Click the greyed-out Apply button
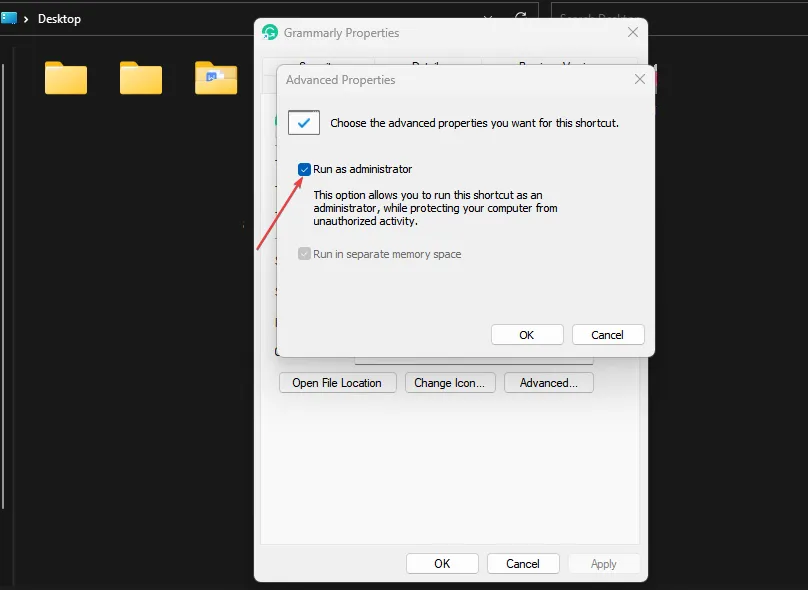This screenshot has width=808, height=590. 603,564
